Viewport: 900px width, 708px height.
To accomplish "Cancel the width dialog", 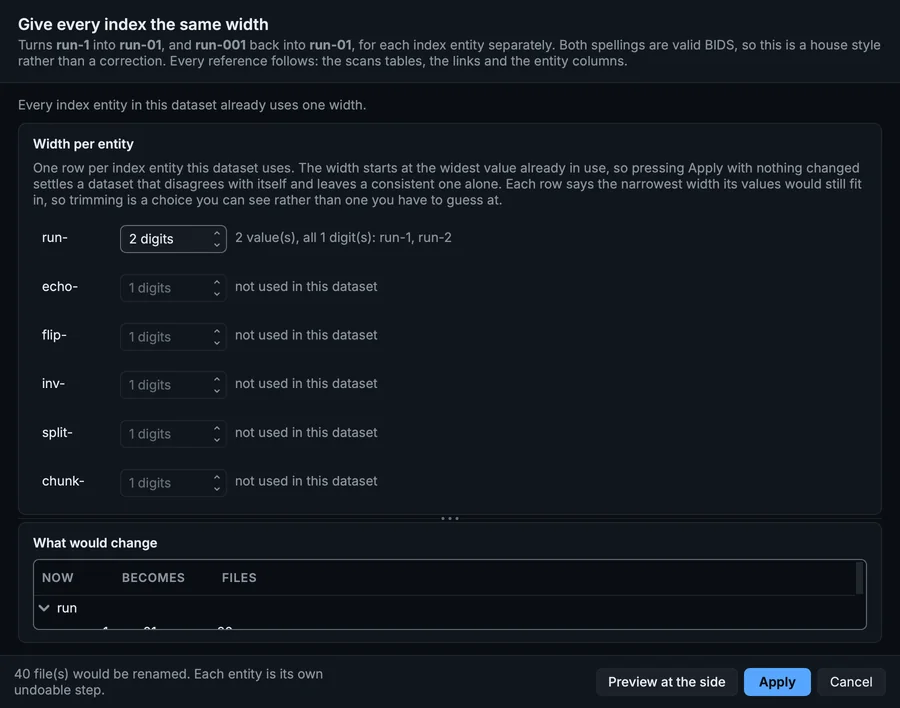I will pyautogui.click(x=851, y=682).
